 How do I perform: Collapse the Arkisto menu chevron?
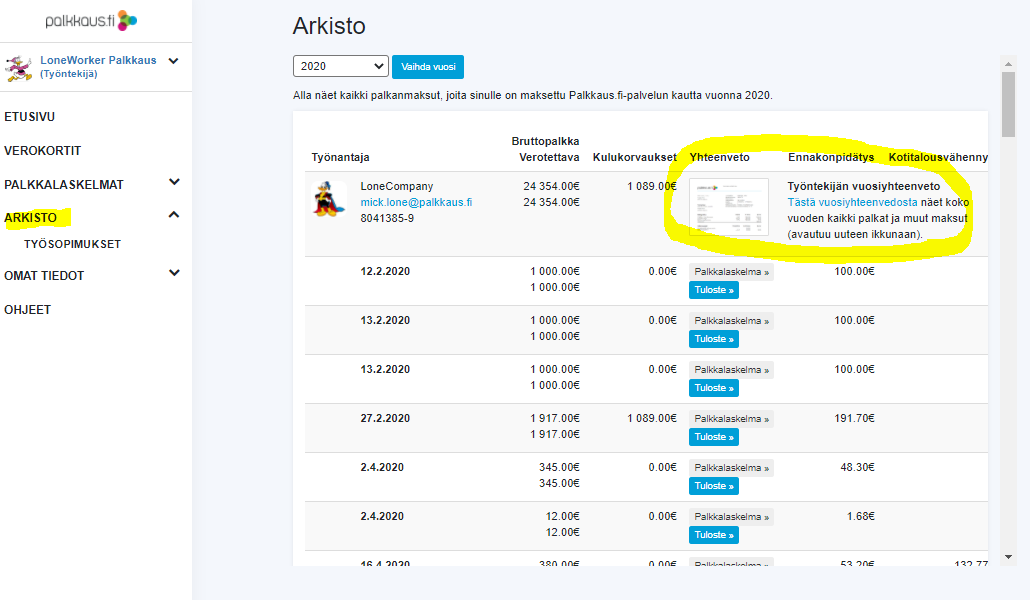pos(174,215)
